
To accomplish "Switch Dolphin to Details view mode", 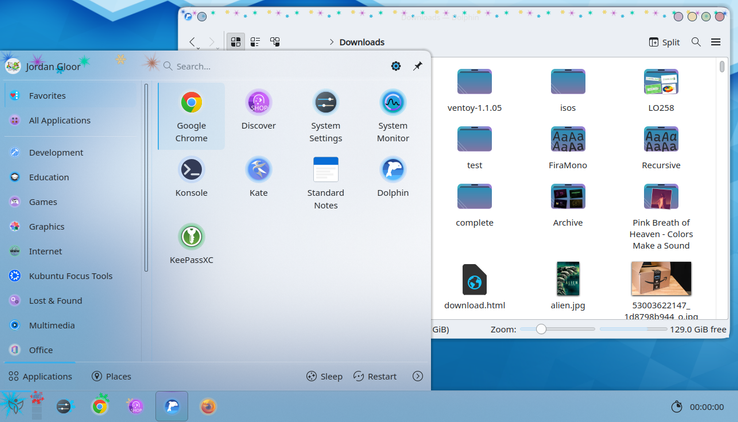I will [x=275, y=42].
